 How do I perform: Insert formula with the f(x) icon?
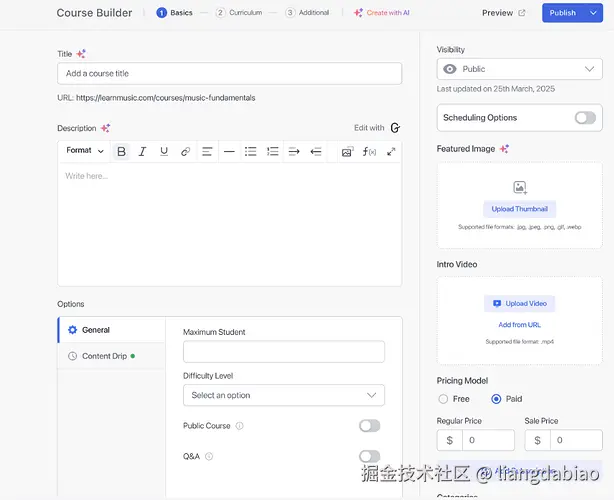(369, 152)
